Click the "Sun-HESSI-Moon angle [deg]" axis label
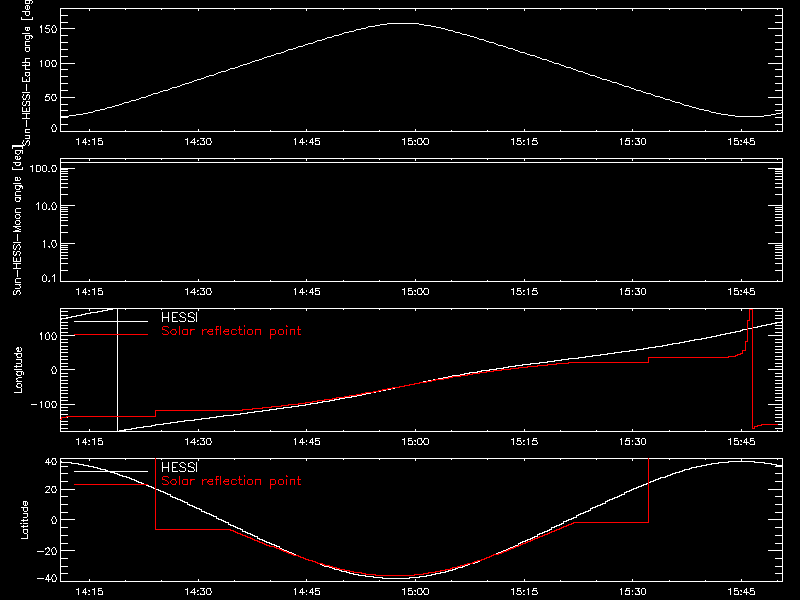This screenshot has height=600, width=800. tap(17, 221)
